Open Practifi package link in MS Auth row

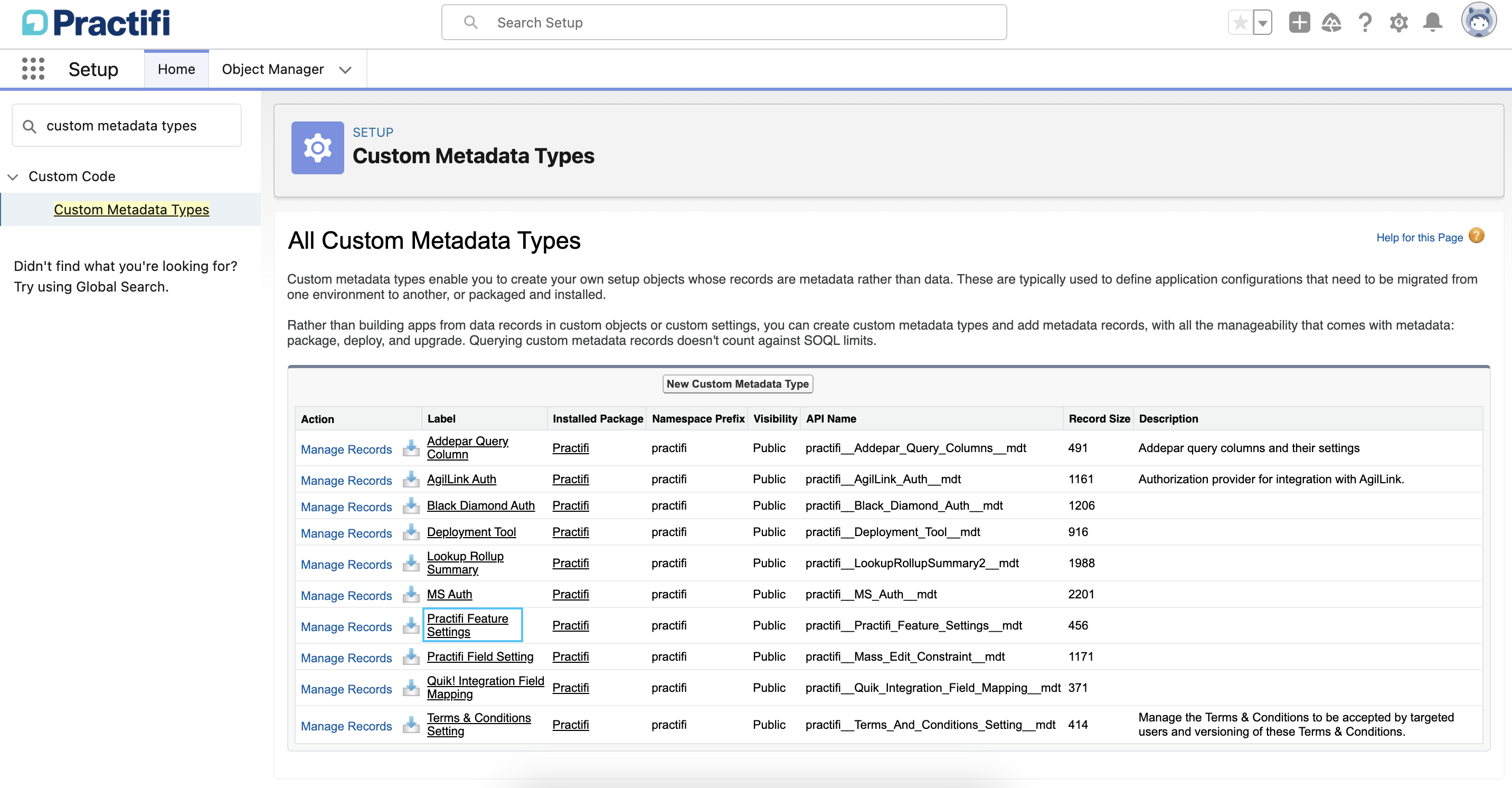pyautogui.click(x=571, y=594)
